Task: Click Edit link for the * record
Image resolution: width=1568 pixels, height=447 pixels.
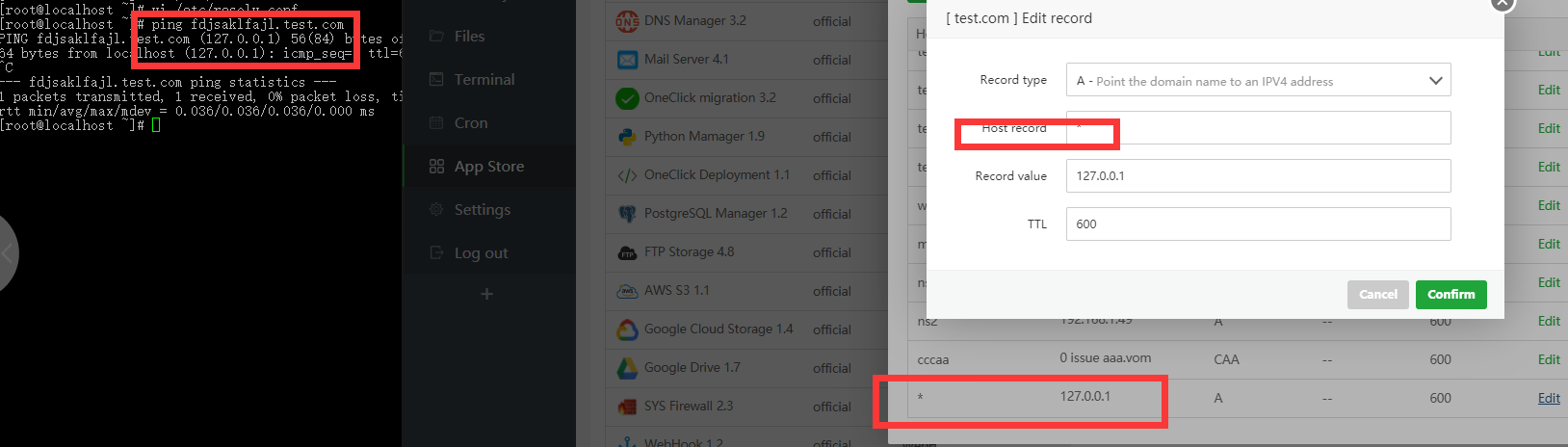Action: [x=1549, y=399]
